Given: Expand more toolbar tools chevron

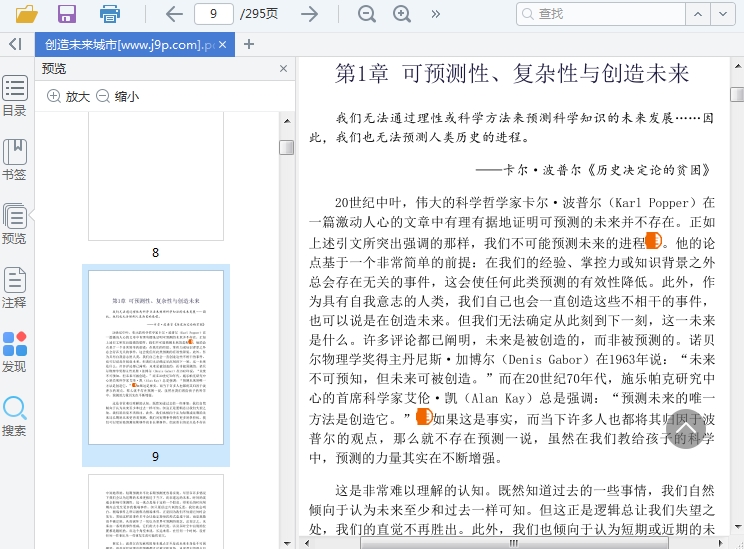Looking at the screenshot, I should [436, 14].
